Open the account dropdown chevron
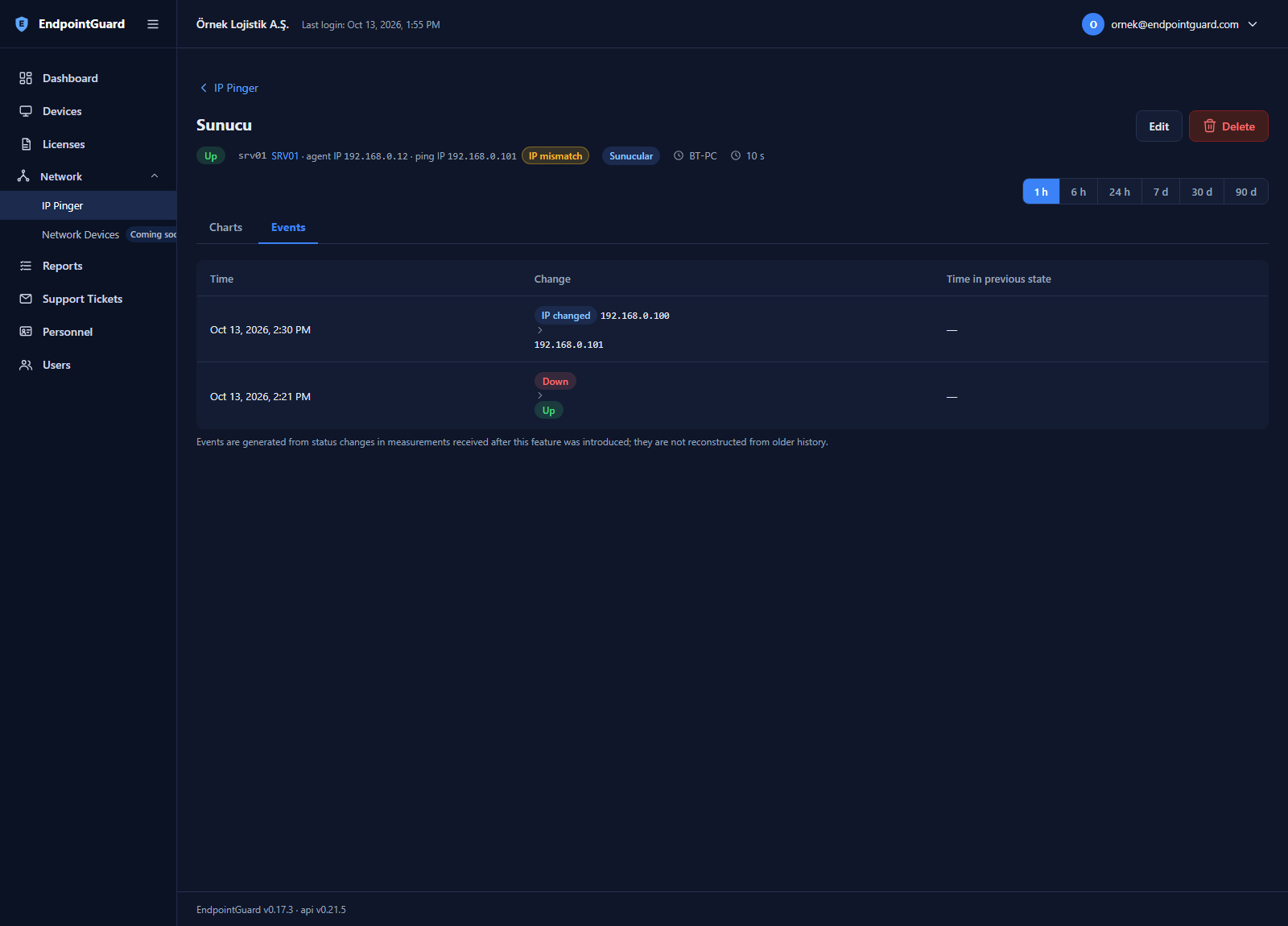Screen dimensions: 1288x926 pyautogui.click(x=1253, y=24)
